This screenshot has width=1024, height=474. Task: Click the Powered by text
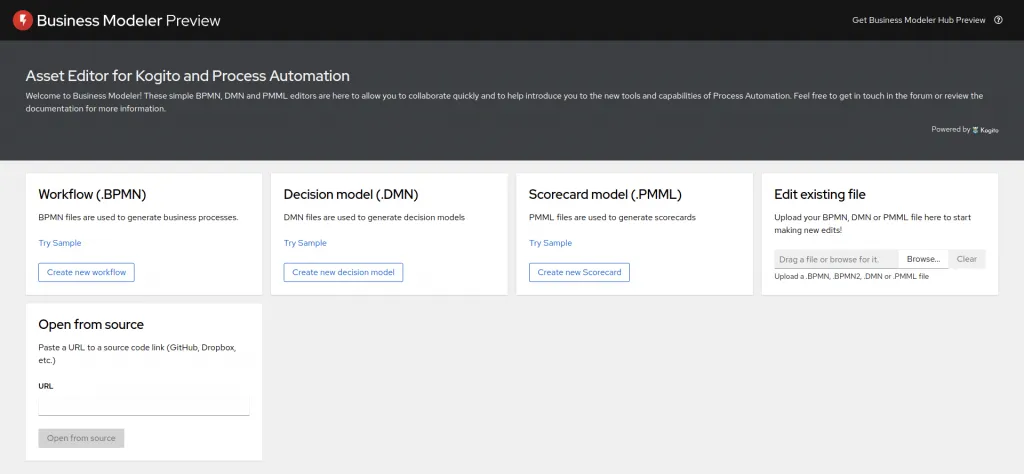point(951,129)
